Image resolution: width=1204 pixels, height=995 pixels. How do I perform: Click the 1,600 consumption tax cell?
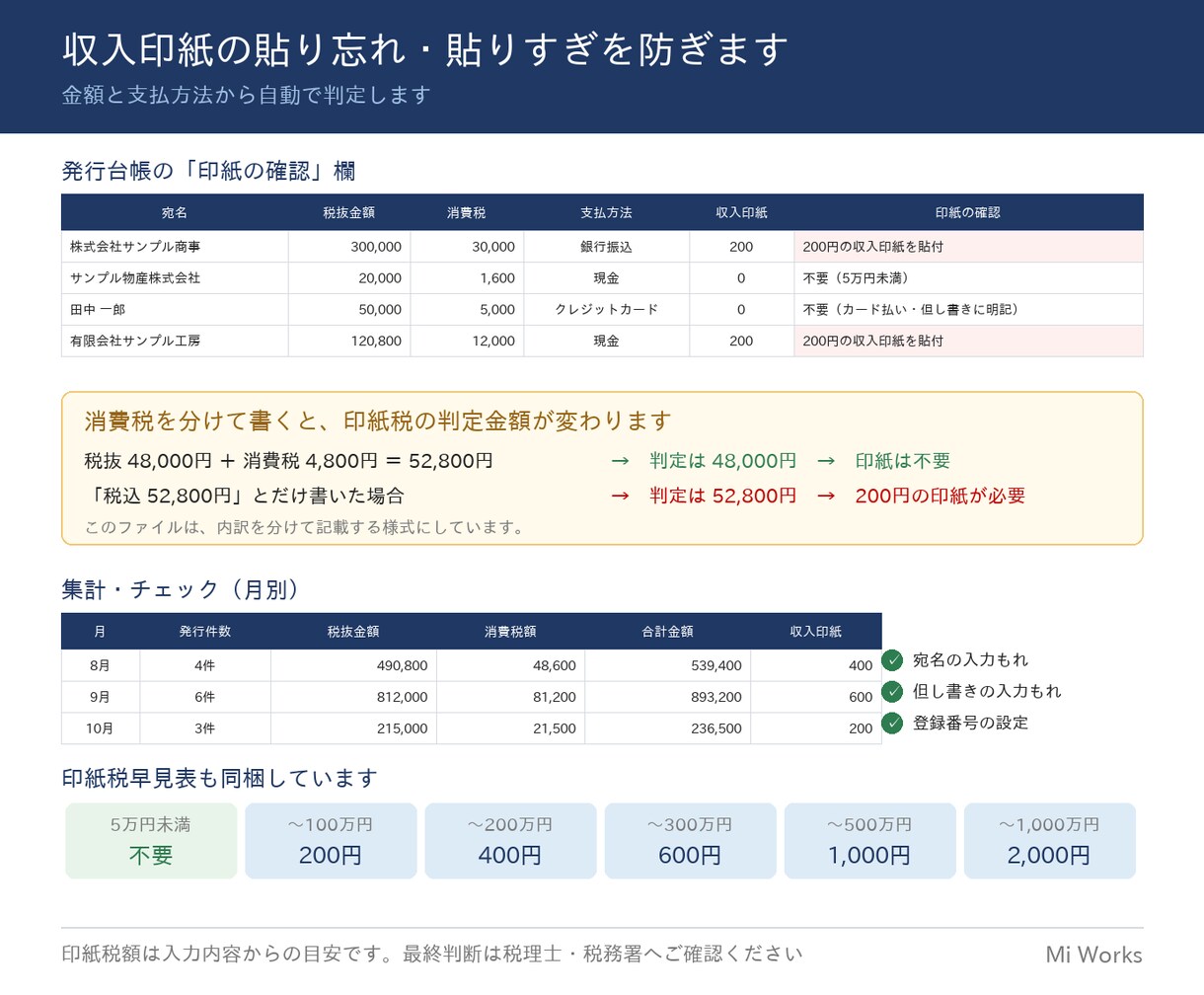click(x=467, y=278)
